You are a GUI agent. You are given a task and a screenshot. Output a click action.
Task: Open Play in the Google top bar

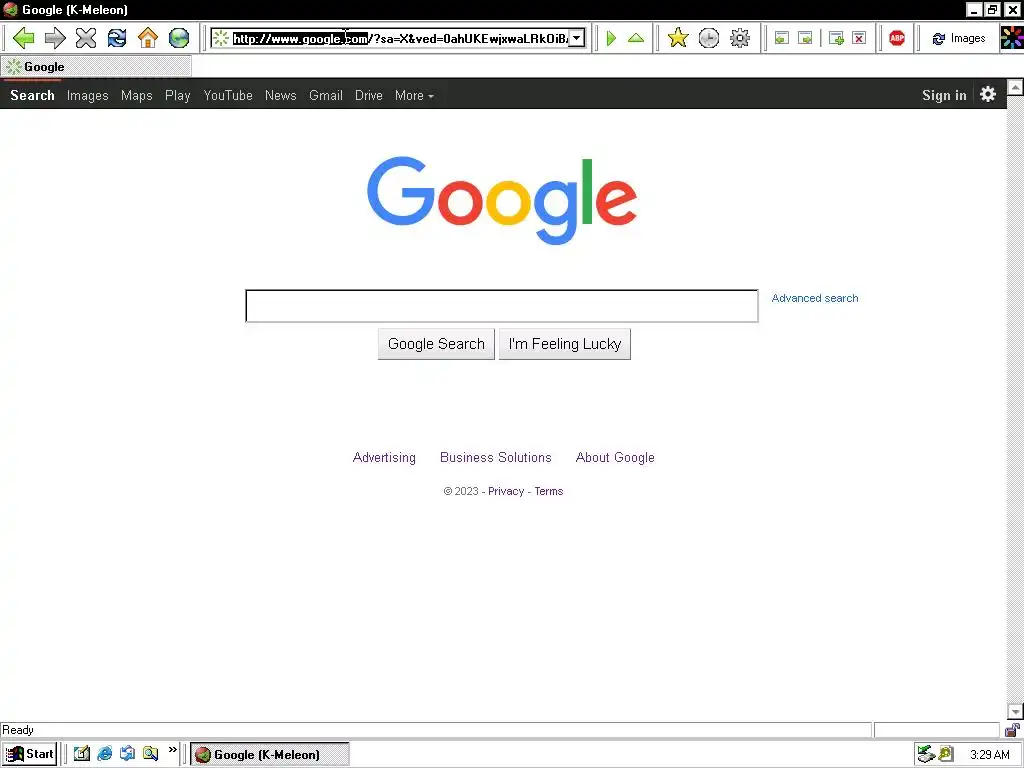click(178, 95)
